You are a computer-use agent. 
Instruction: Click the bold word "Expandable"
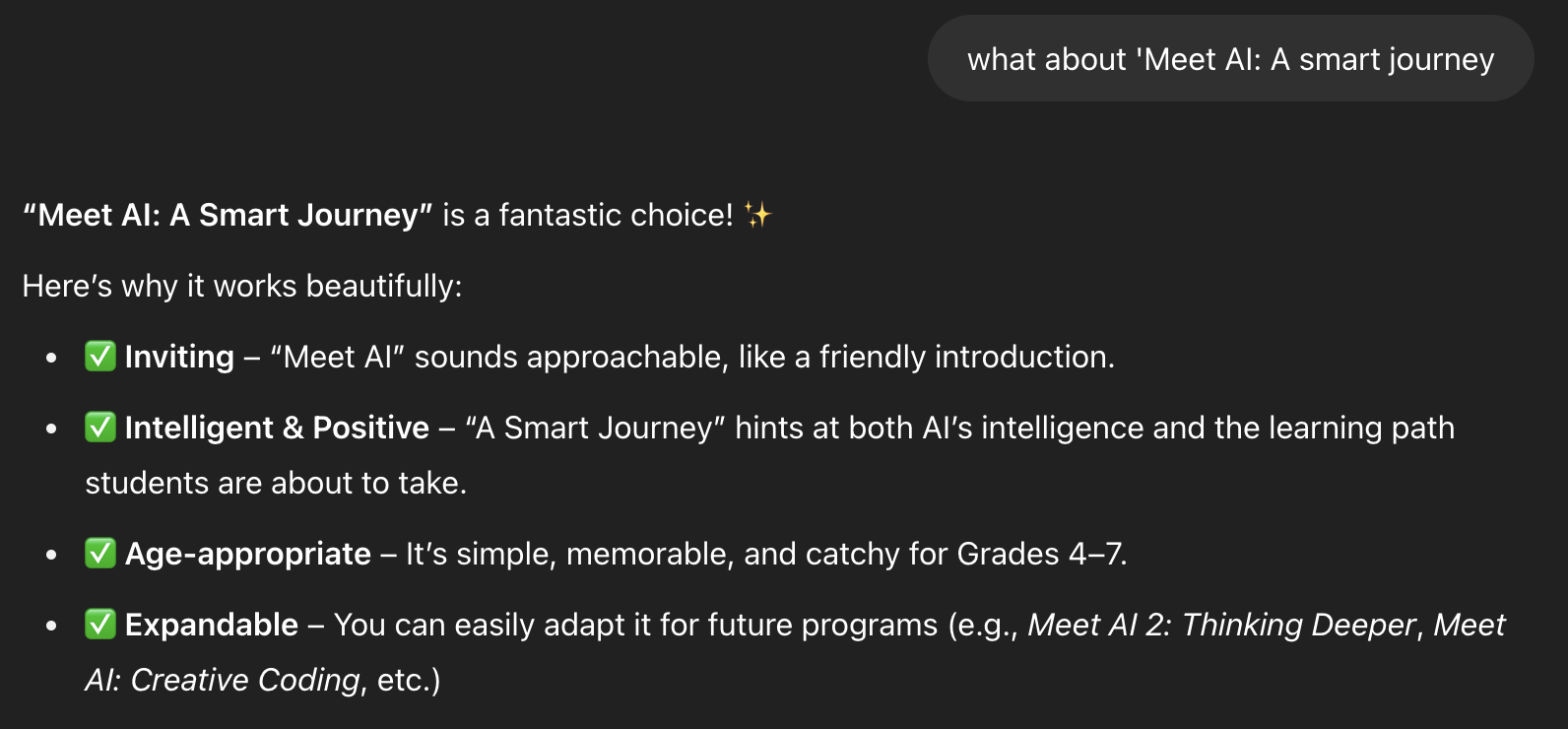tap(212, 625)
